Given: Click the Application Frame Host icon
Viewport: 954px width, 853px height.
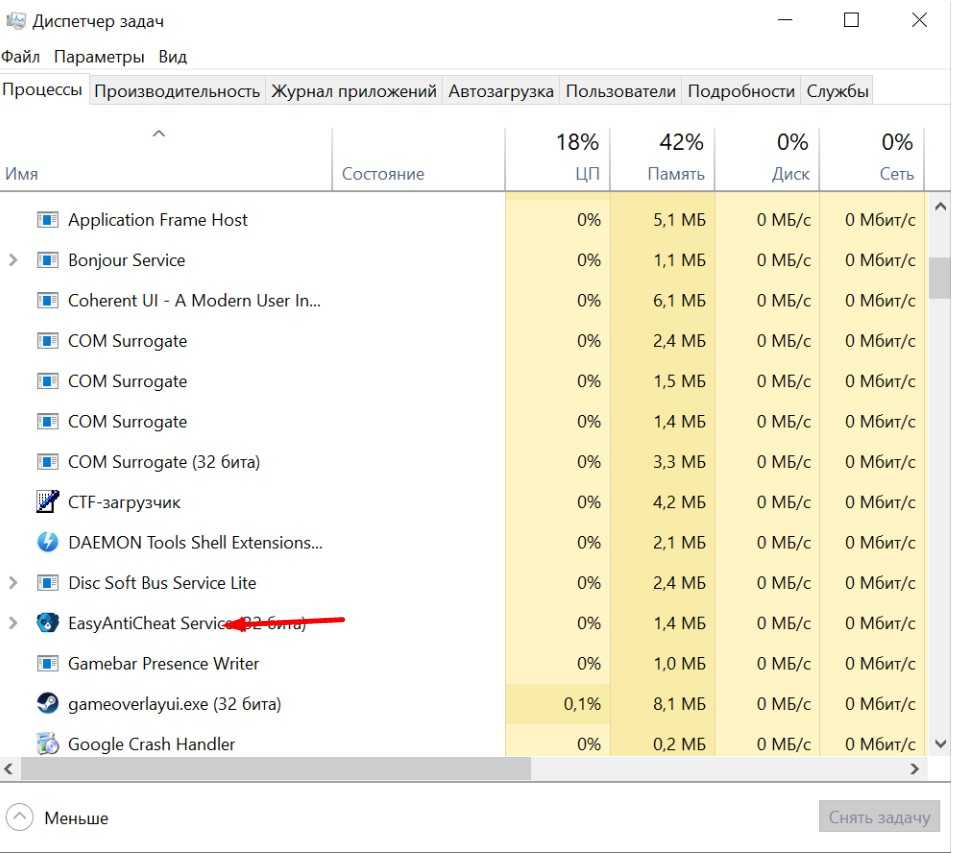Looking at the screenshot, I should (47, 220).
